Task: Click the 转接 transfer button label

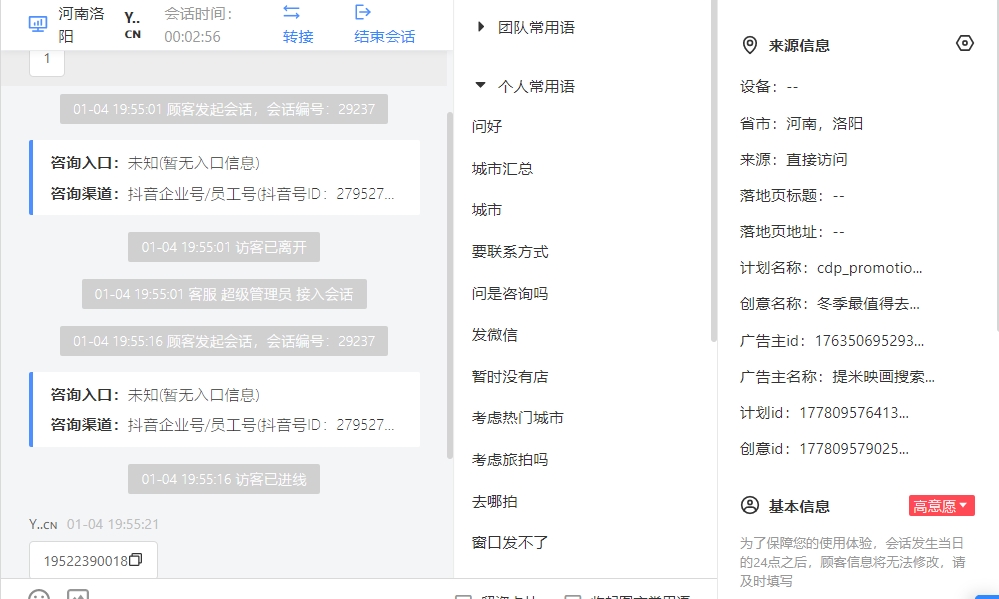Action: click(298, 37)
